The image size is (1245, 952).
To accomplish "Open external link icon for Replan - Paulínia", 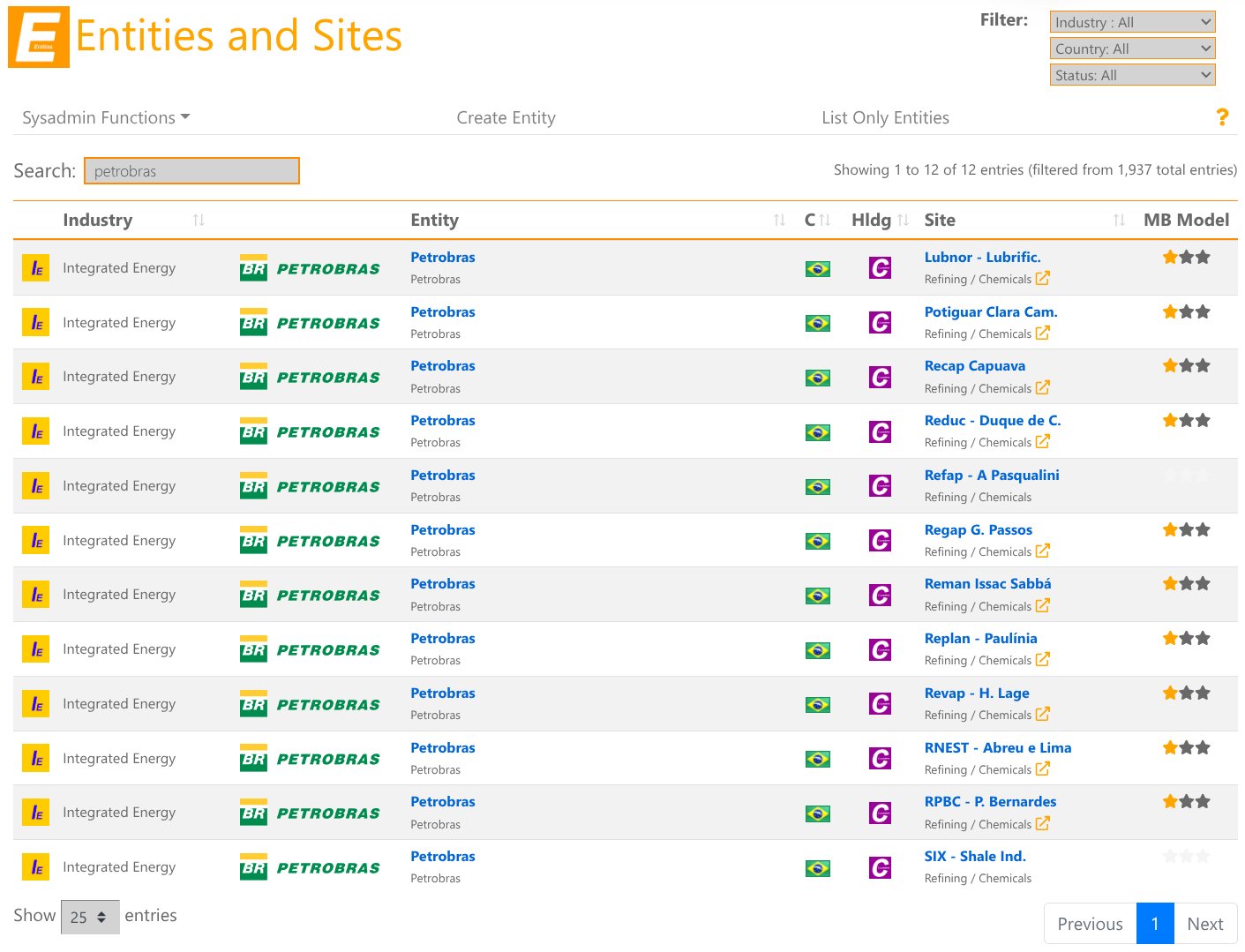I will point(1043,659).
